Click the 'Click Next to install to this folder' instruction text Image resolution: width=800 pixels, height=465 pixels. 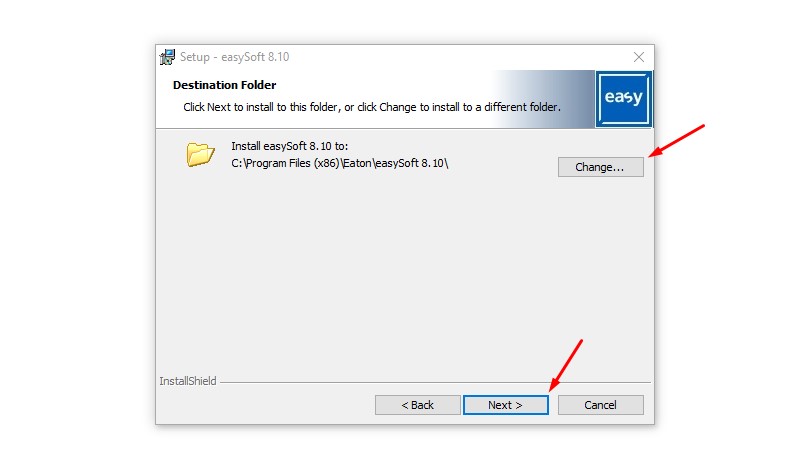point(372,107)
